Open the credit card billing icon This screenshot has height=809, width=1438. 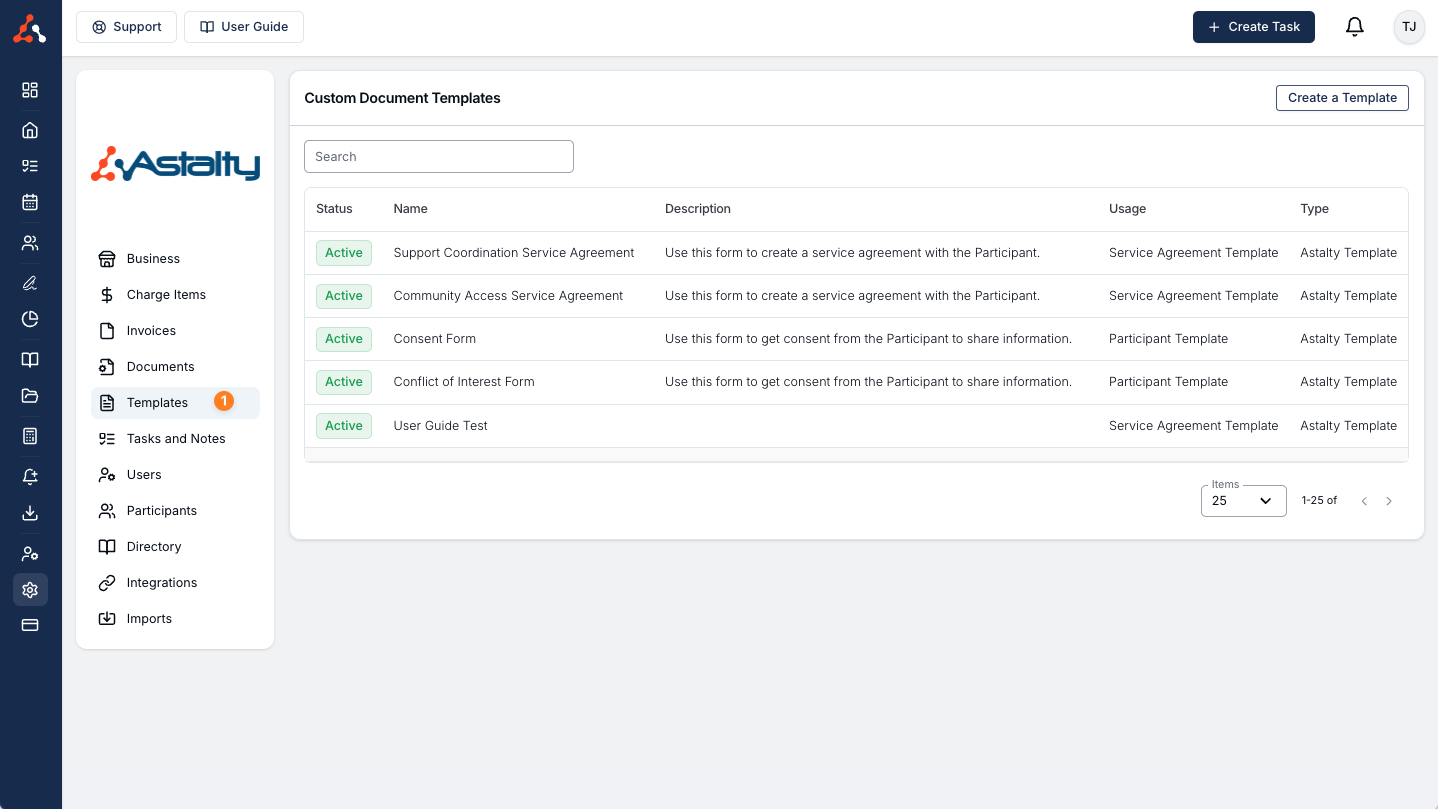[x=30, y=625]
